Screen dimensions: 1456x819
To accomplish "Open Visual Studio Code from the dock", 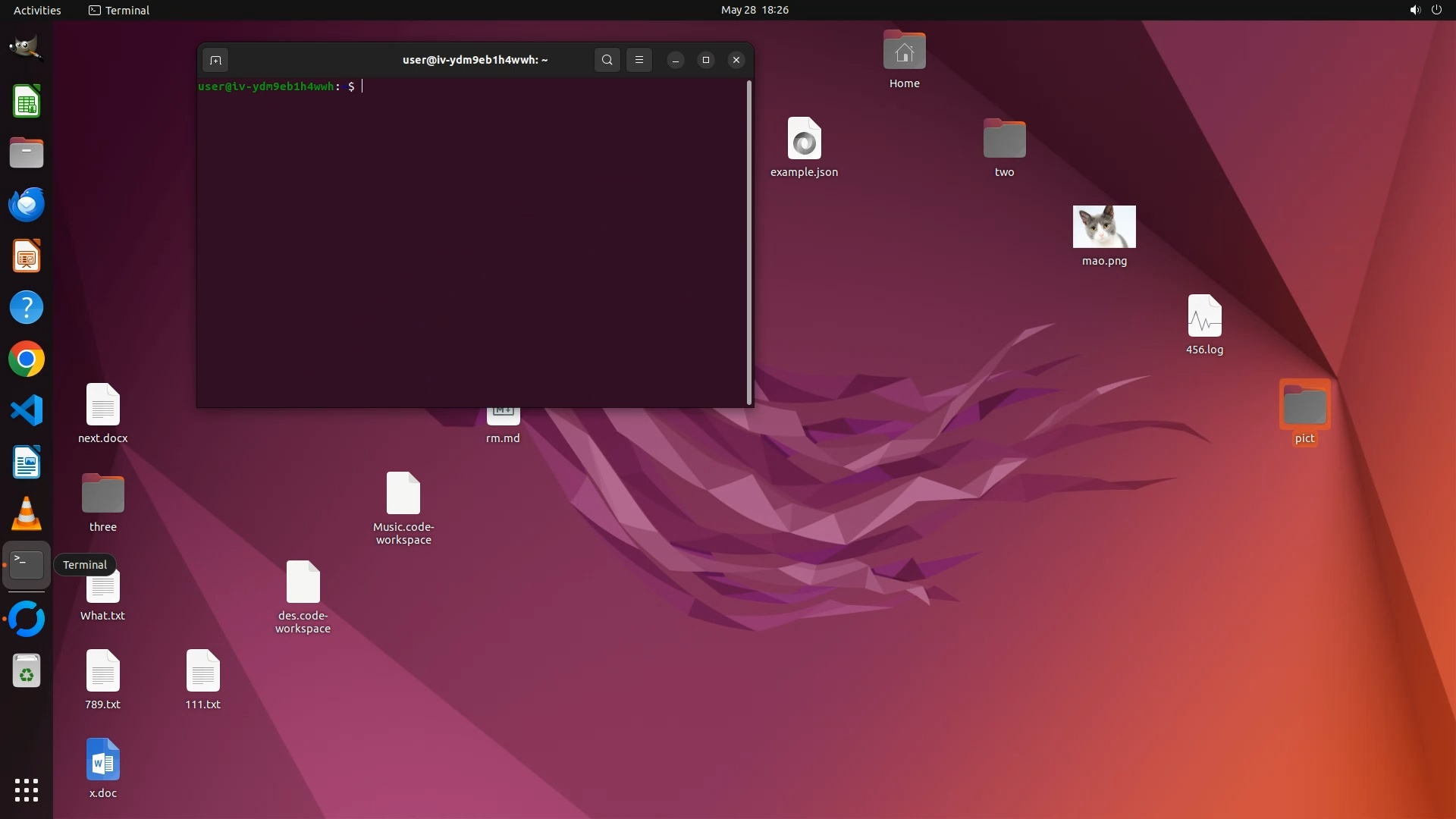I will click(26, 411).
